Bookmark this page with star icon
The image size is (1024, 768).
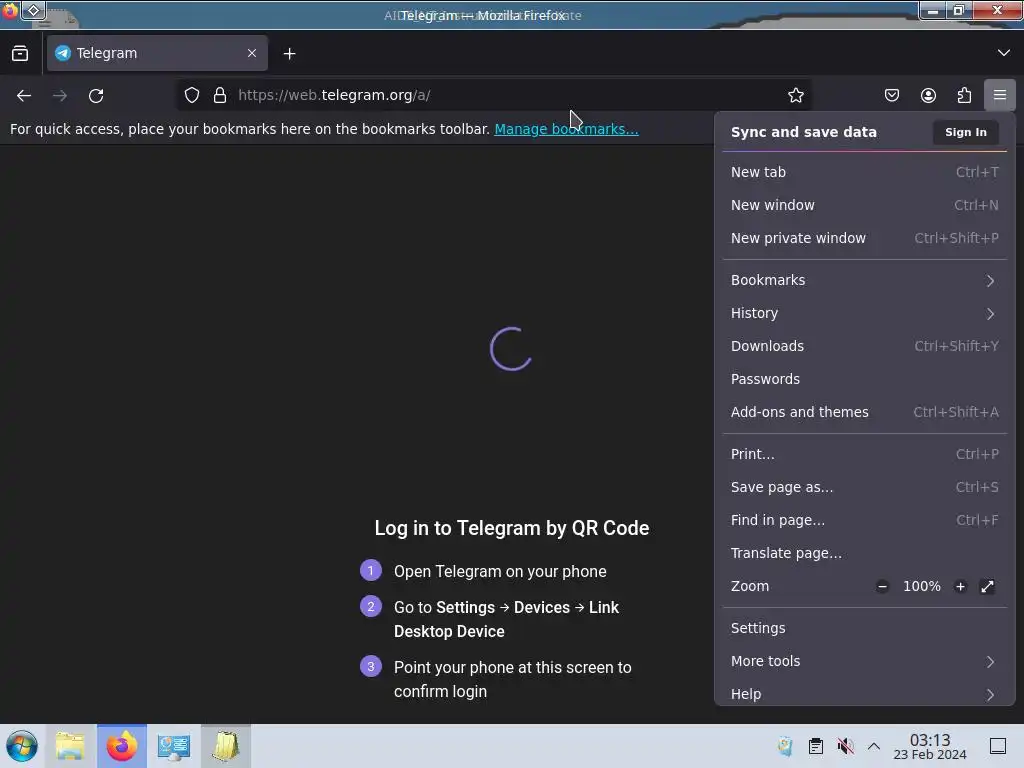click(795, 95)
